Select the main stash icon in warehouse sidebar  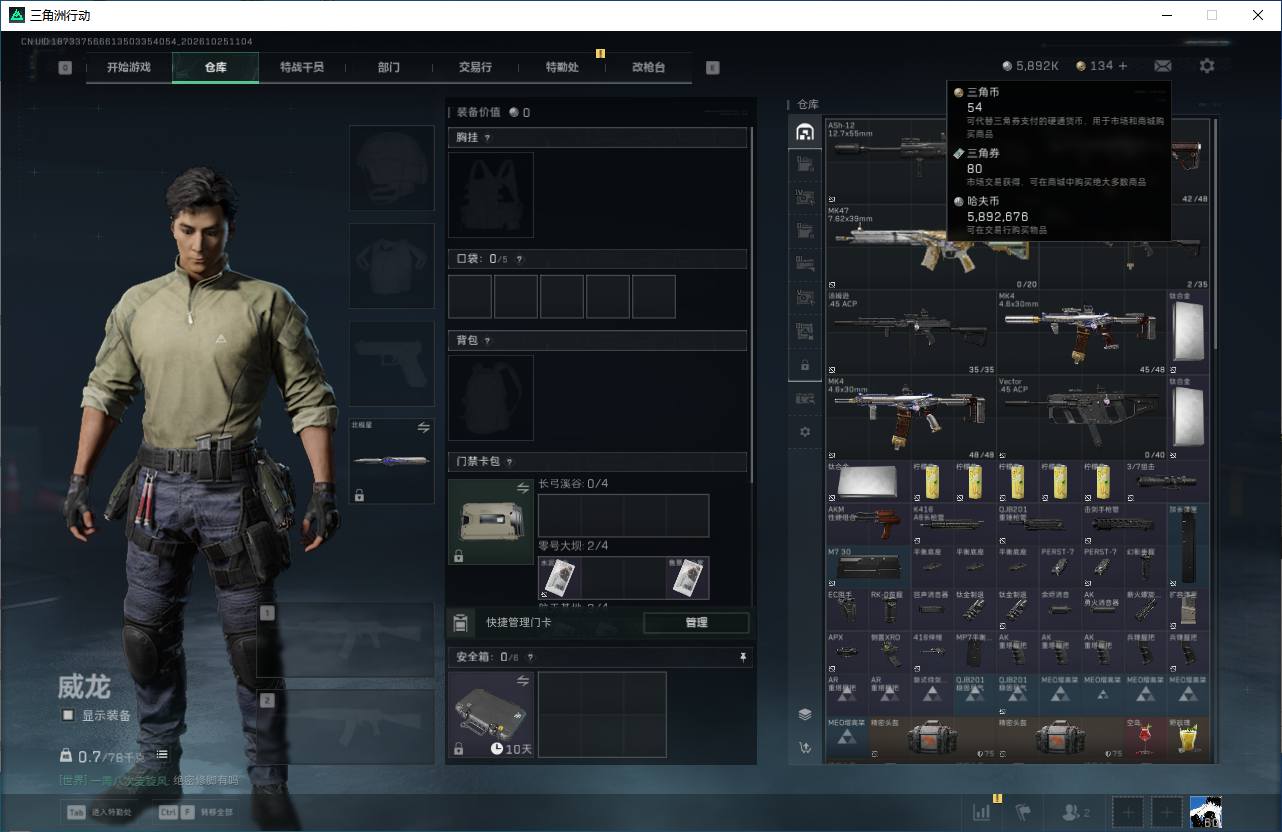804,132
